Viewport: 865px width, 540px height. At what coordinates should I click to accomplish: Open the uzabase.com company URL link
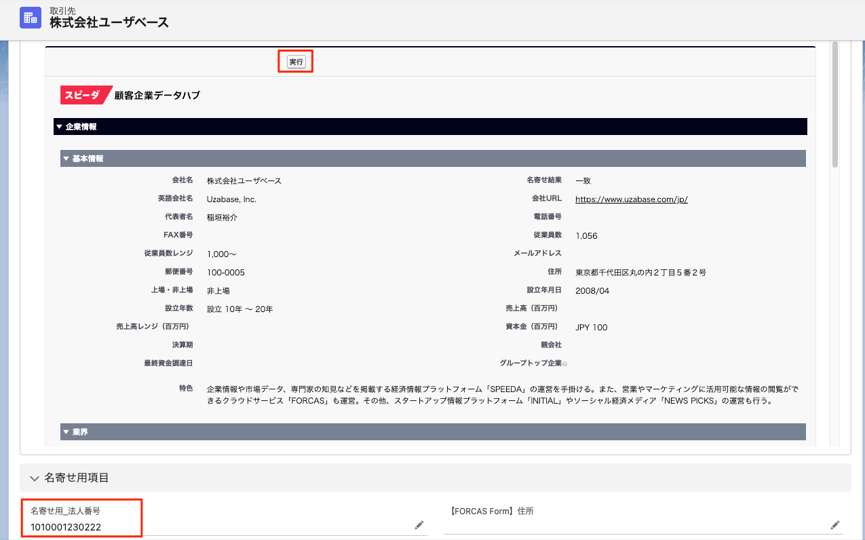click(x=631, y=199)
